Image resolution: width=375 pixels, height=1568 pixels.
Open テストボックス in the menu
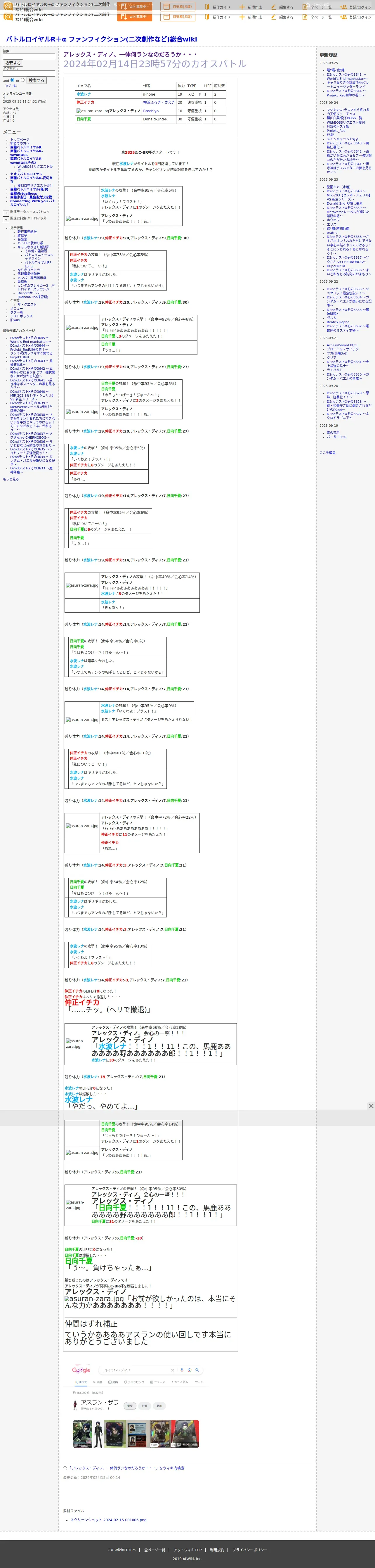click(21, 316)
